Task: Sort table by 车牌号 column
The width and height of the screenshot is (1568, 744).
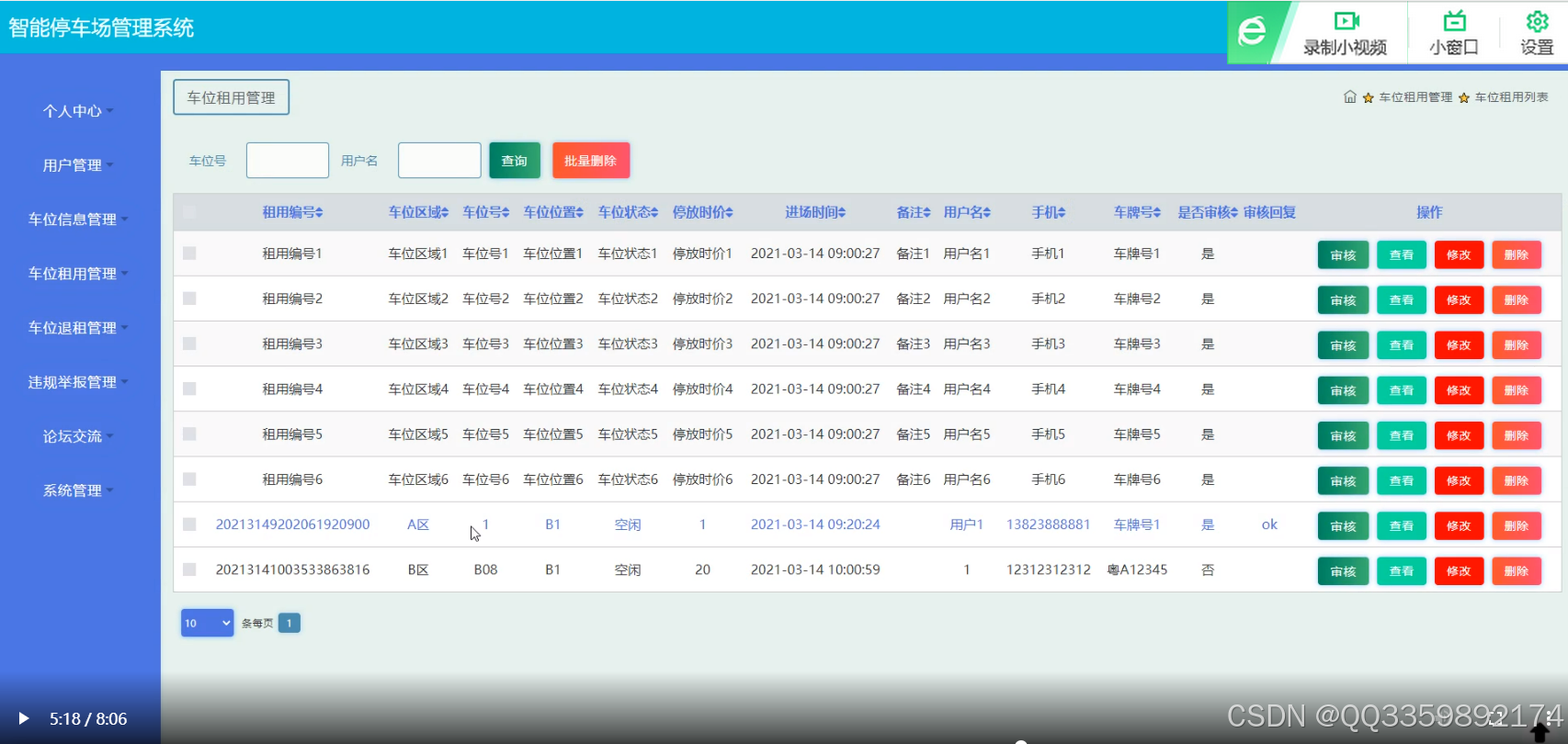Action: tap(1137, 212)
